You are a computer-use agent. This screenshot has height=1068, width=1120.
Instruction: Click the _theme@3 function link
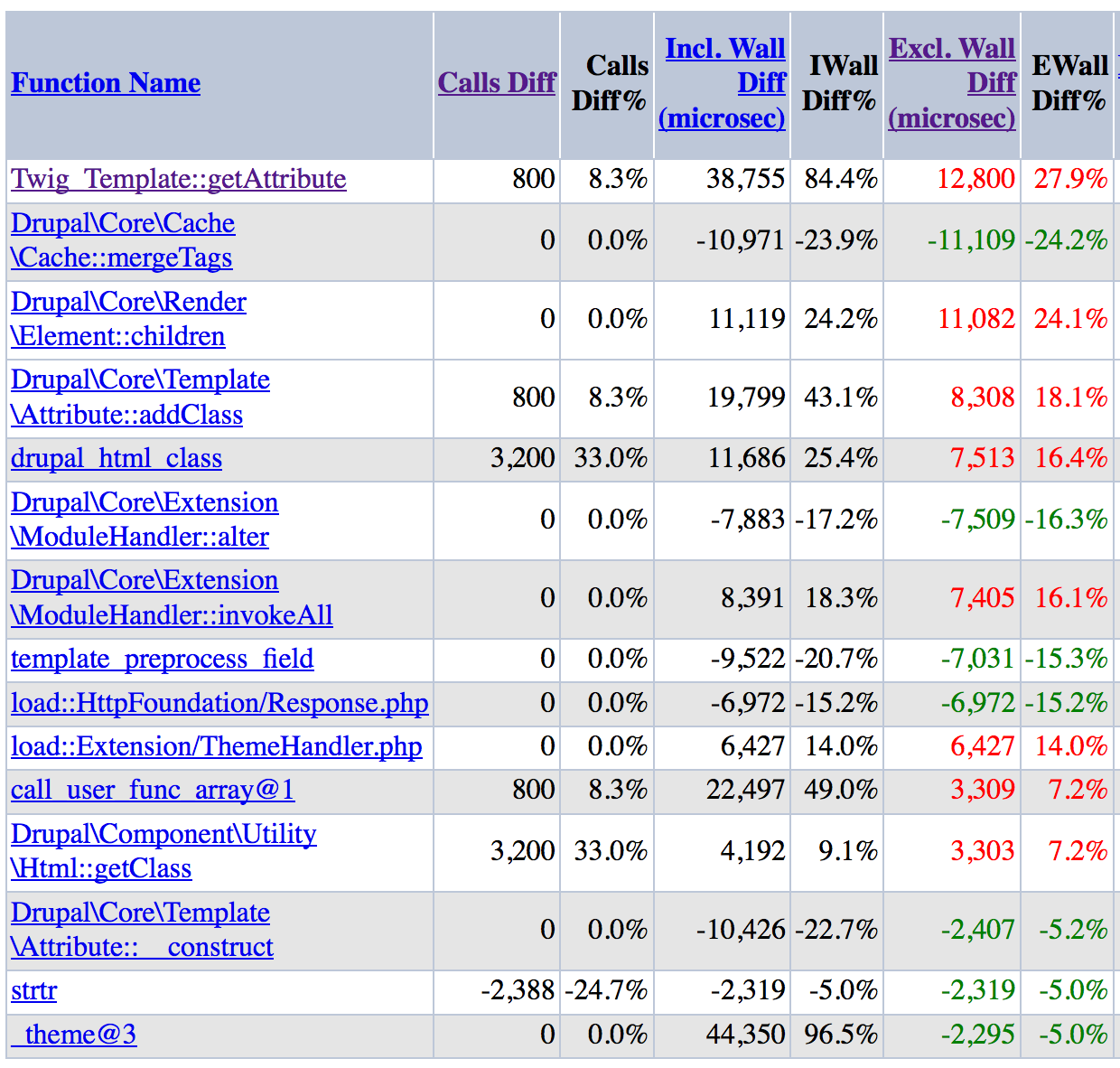[74, 1034]
